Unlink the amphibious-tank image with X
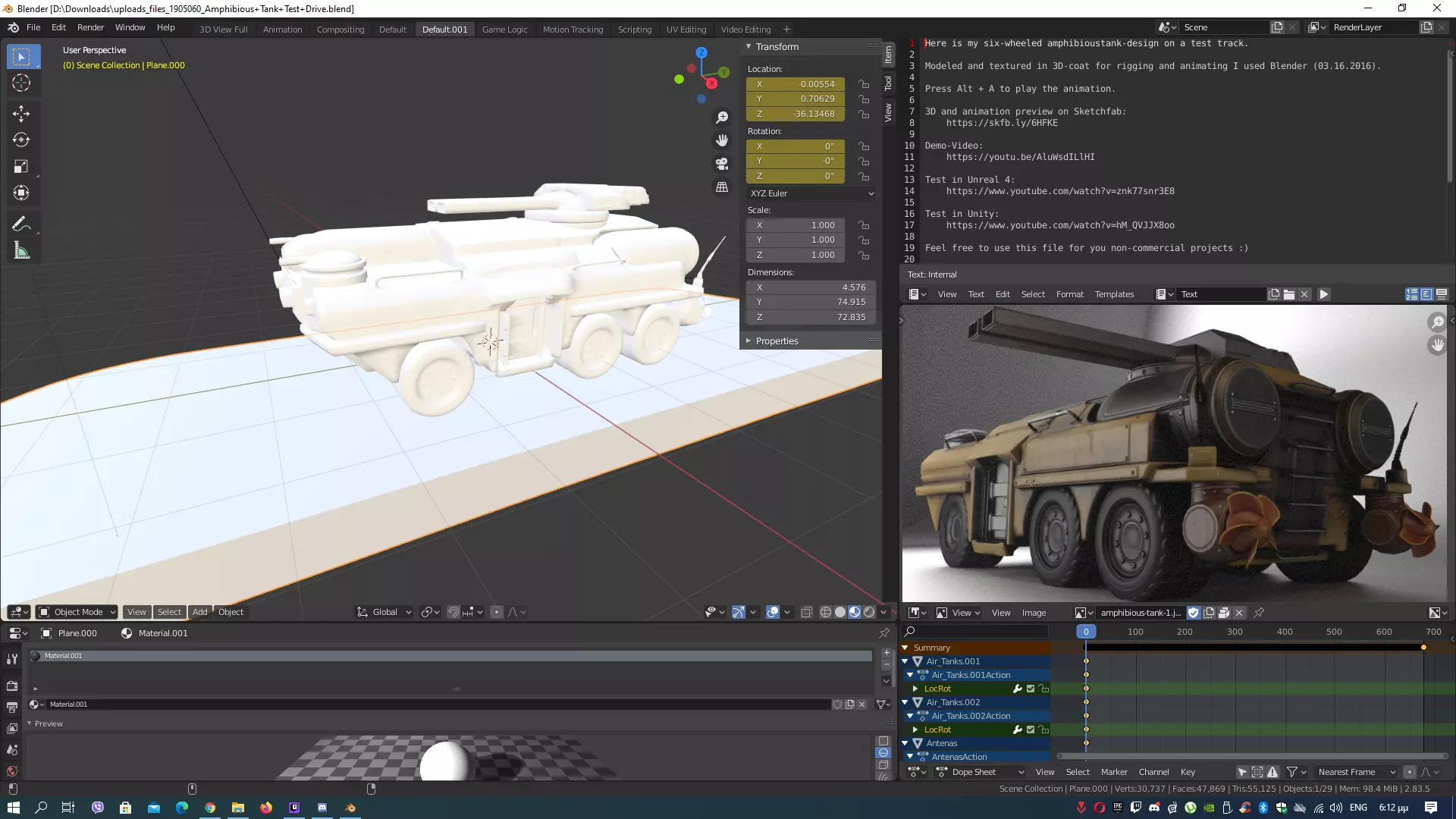The height and width of the screenshot is (819, 1456). (x=1239, y=613)
